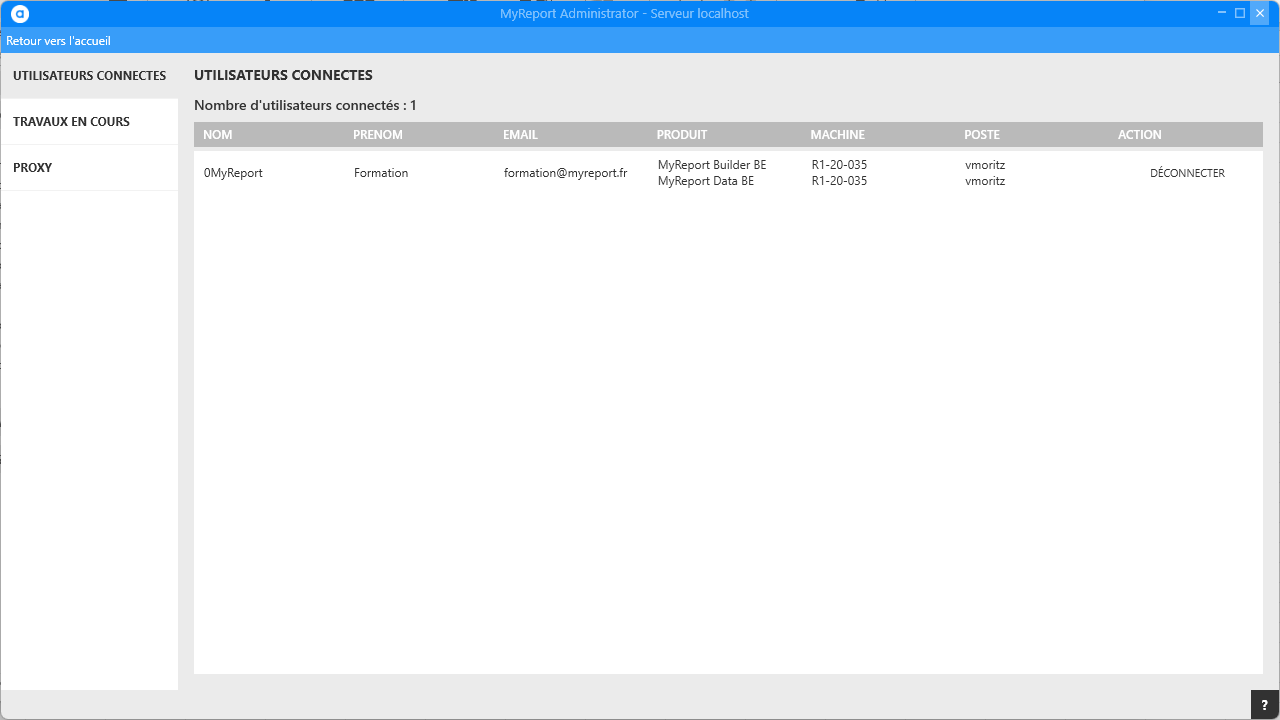Viewport: 1280px width, 720px height.
Task: Open the PROXY sidebar tab
Action: coord(32,168)
